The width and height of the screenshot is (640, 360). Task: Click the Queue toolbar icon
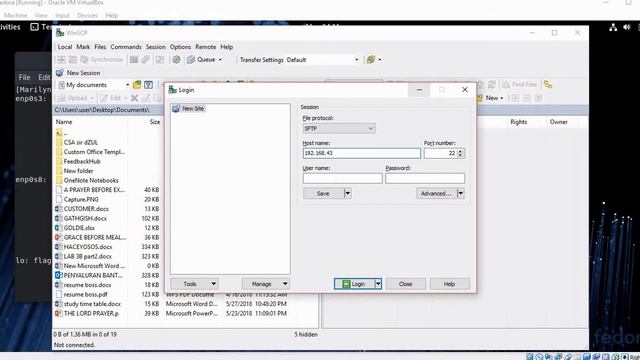tap(191, 60)
